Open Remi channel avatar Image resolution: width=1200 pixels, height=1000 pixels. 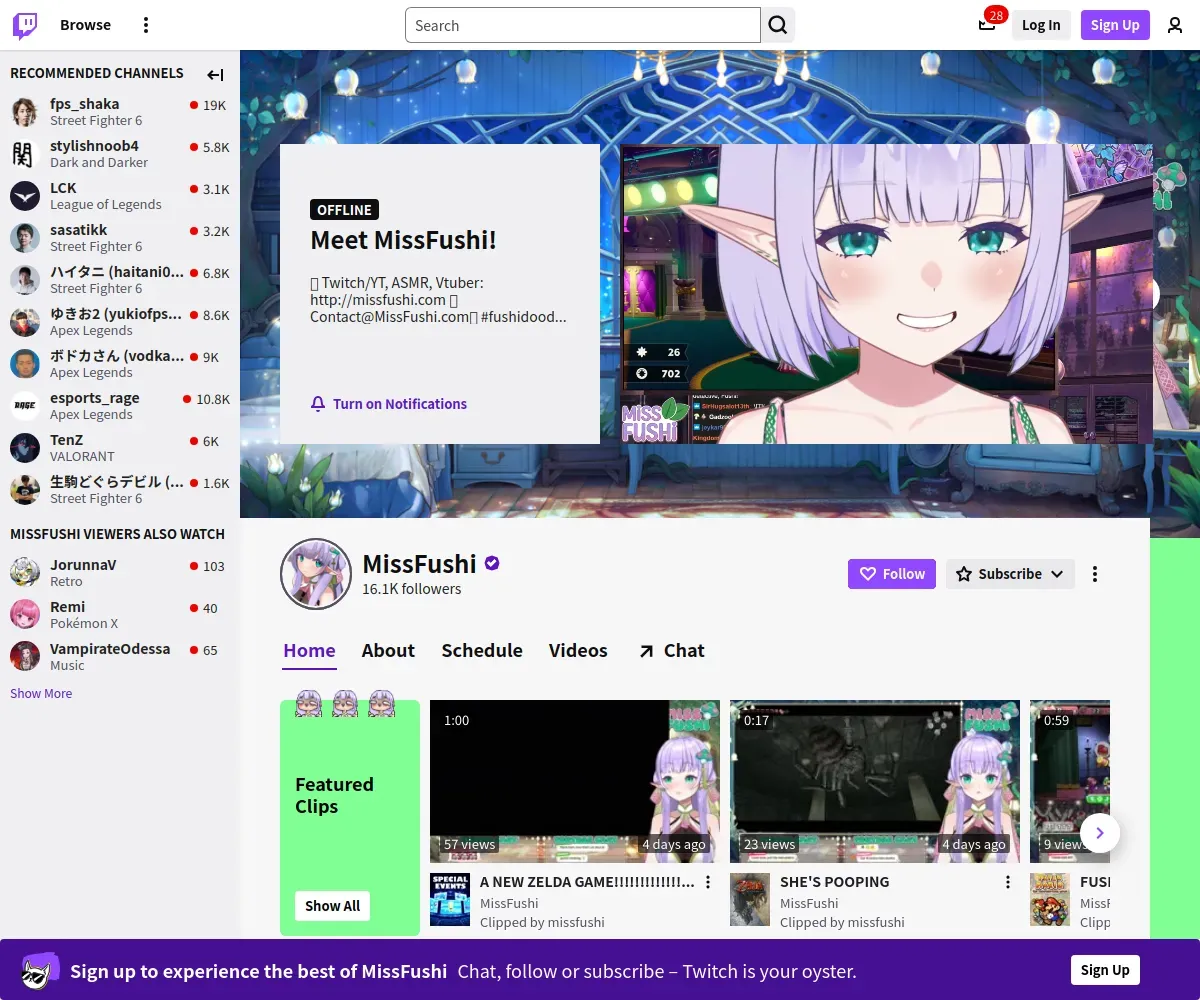(x=25, y=615)
